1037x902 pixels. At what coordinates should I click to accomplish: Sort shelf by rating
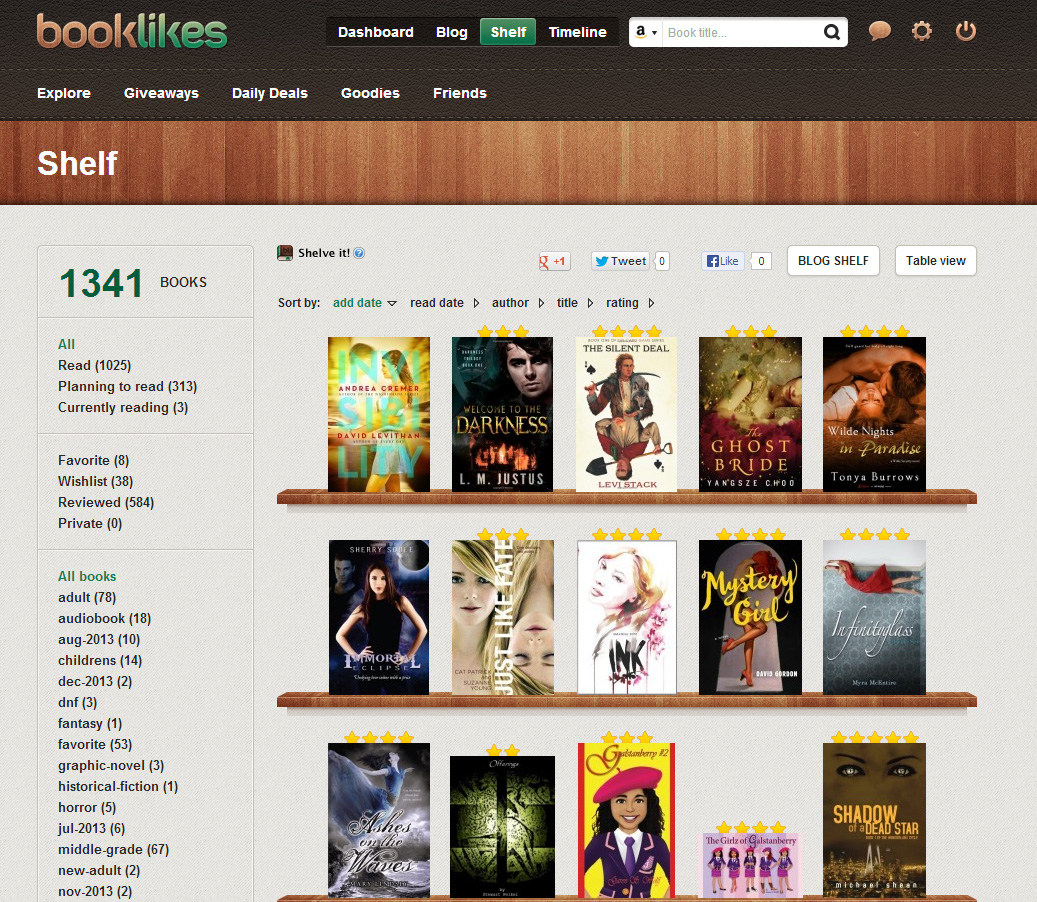630,303
